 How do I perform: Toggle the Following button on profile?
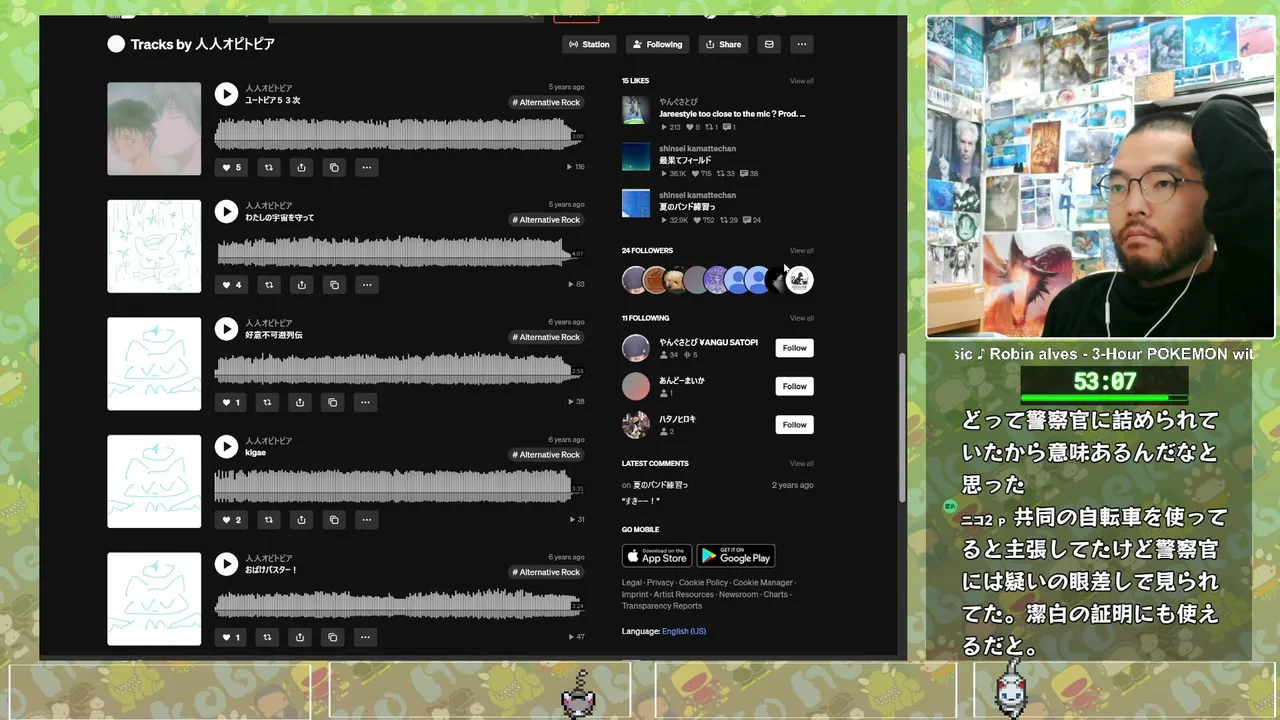pyautogui.click(x=657, y=44)
